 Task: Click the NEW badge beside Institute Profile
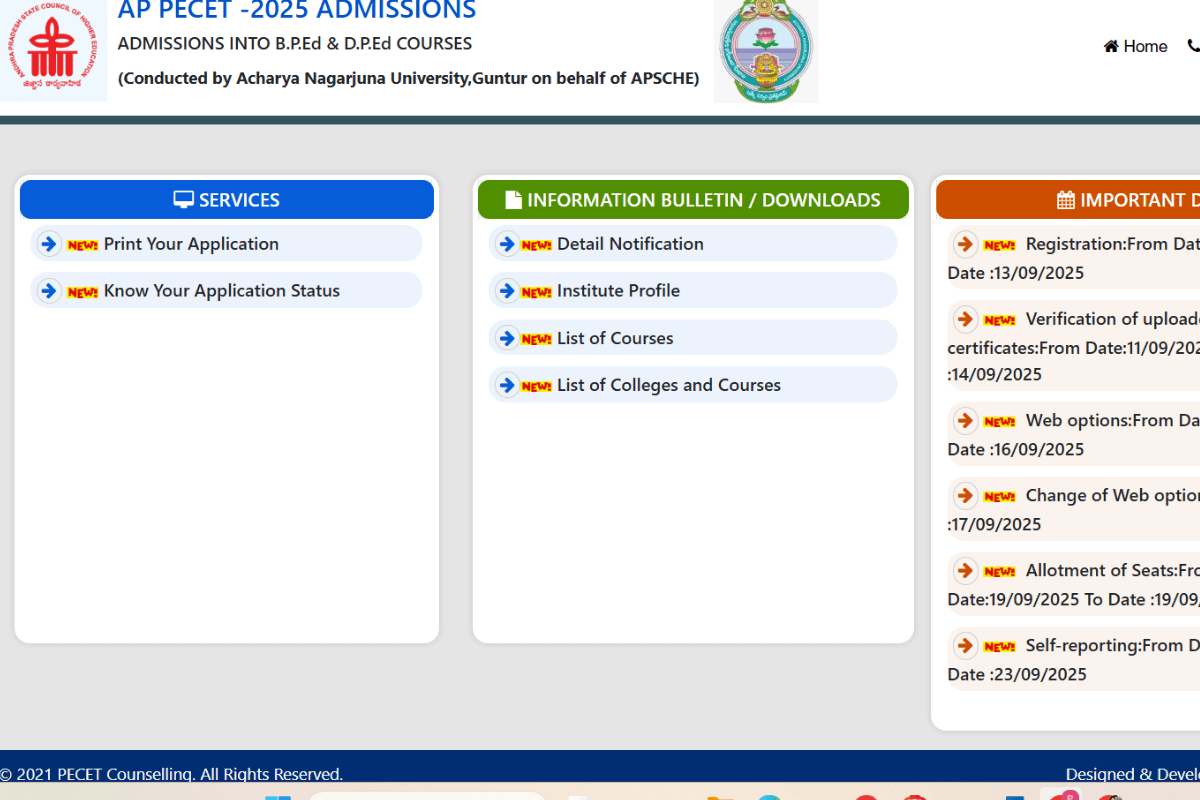pyautogui.click(x=536, y=290)
